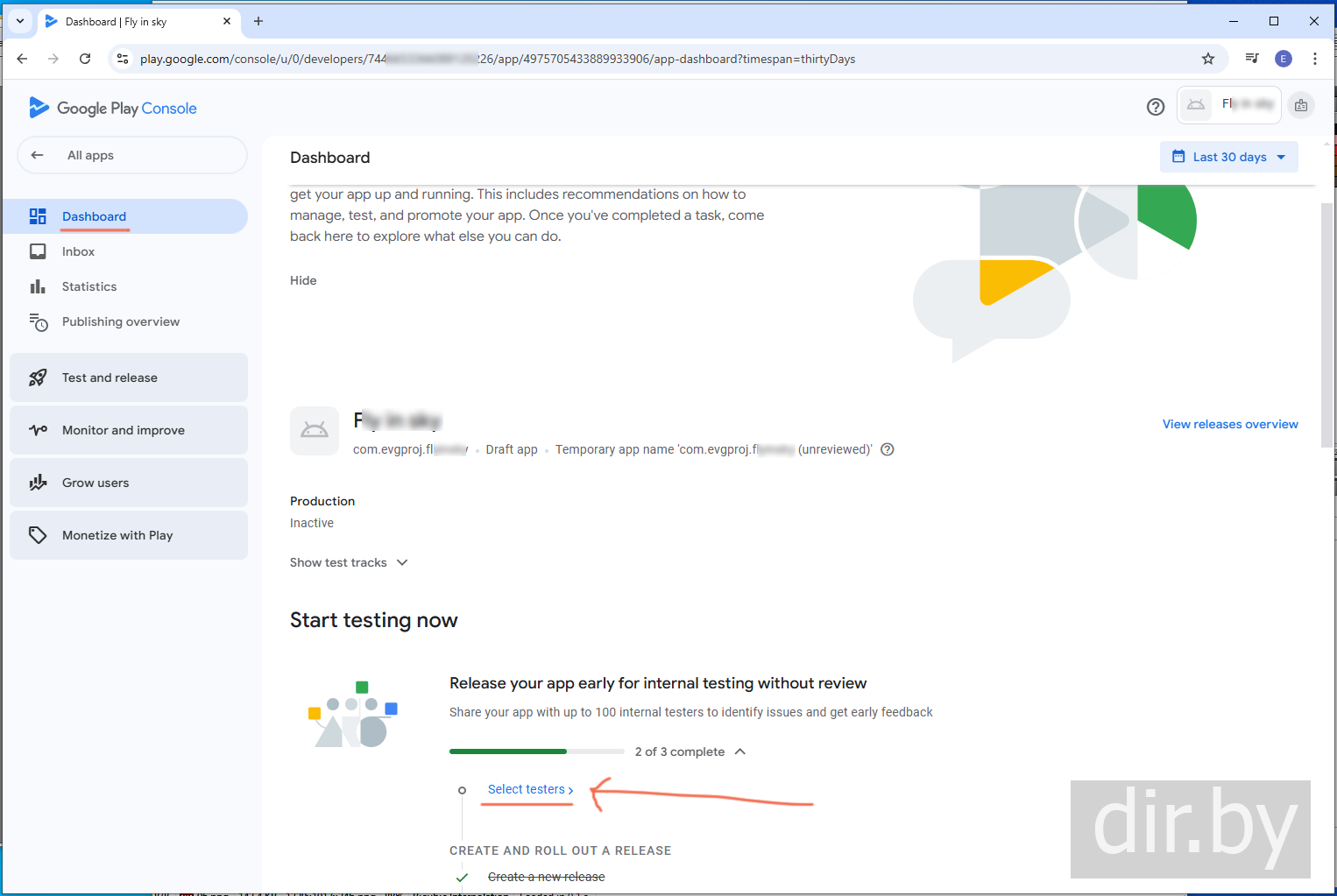
Task: Expand the Grow users section
Action: [129, 483]
